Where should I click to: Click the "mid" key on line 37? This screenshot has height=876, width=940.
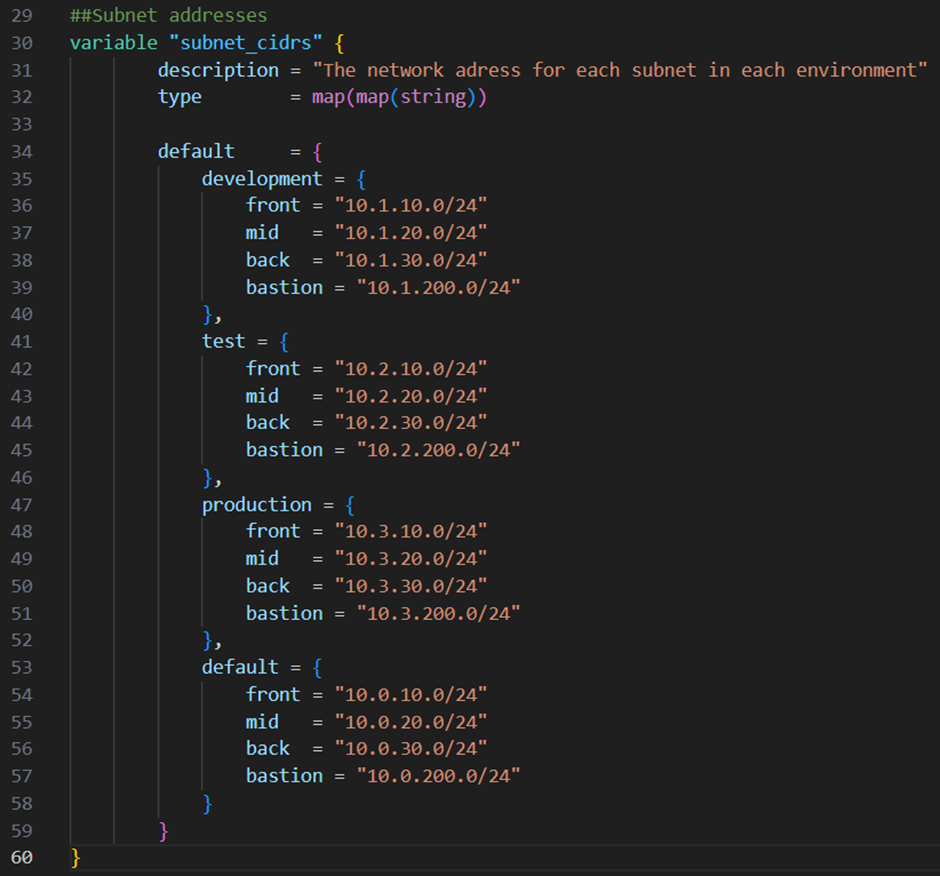point(262,233)
